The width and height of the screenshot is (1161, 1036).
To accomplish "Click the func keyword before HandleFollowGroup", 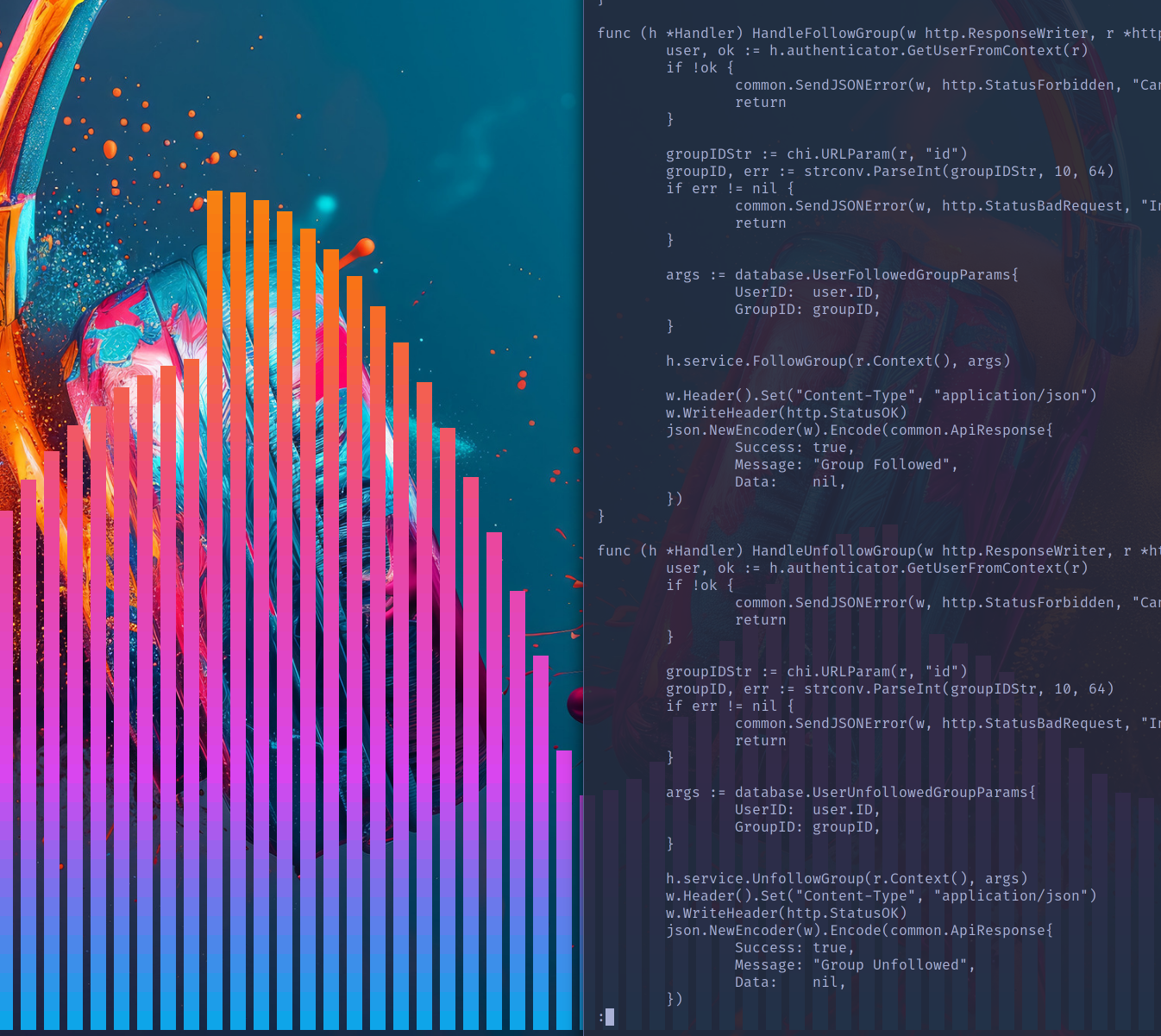I will tap(613, 34).
